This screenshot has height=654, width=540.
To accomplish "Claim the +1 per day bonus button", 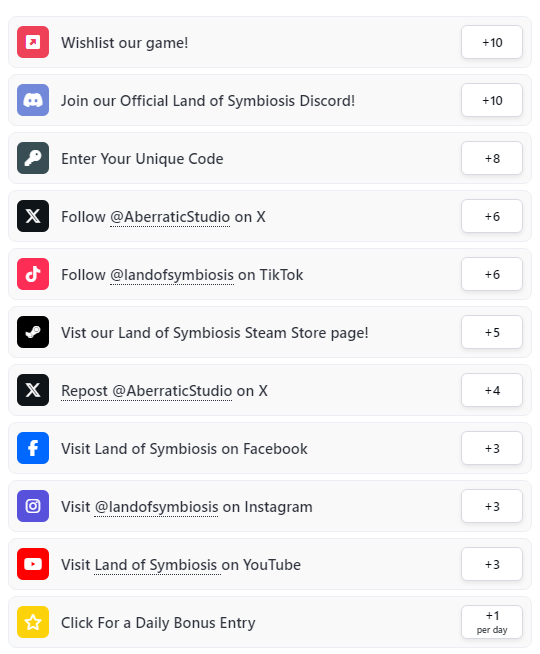I will pos(492,622).
